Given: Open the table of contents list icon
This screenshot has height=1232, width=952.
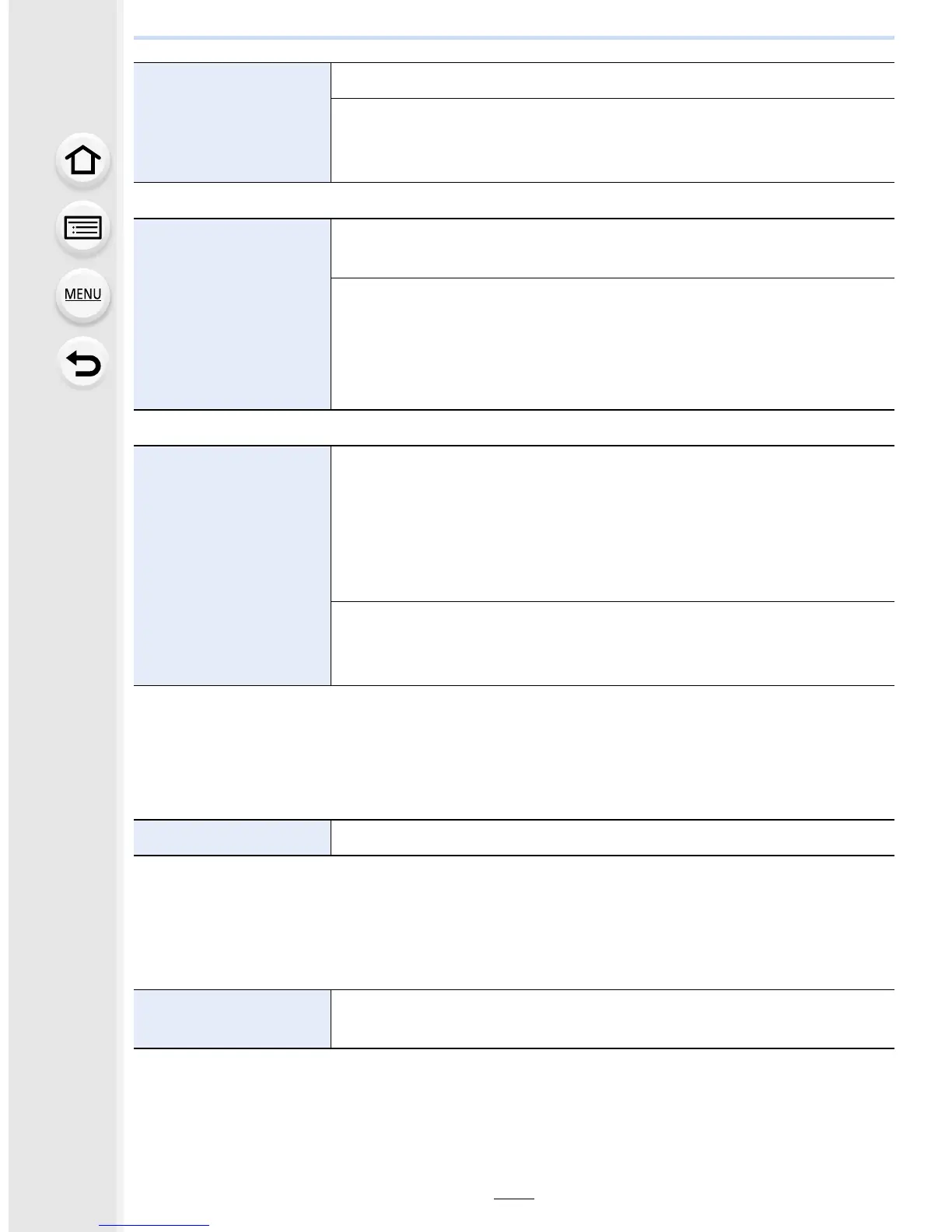Looking at the screenshot, I should [x=82, y=228].
